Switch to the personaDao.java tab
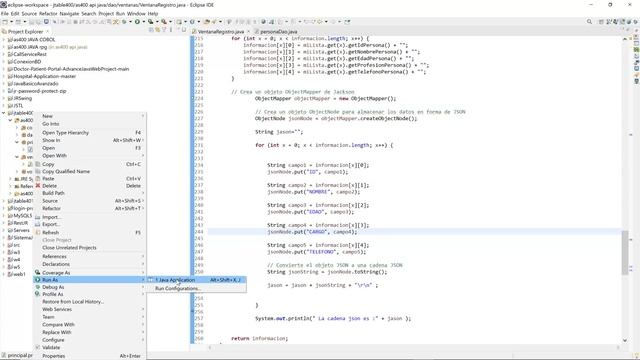 (x=276, y=31)
